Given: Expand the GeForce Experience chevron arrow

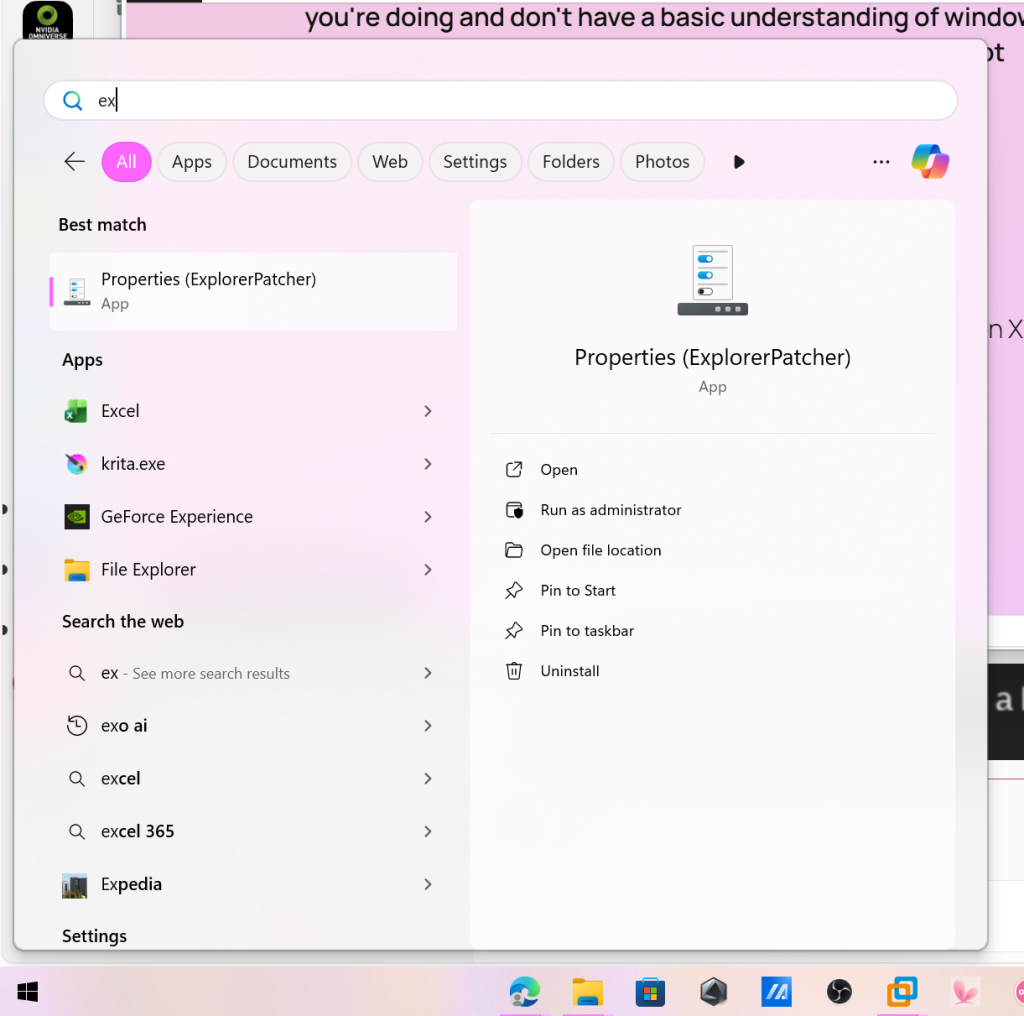Looking at the screenshot, I should click(428, 517).
